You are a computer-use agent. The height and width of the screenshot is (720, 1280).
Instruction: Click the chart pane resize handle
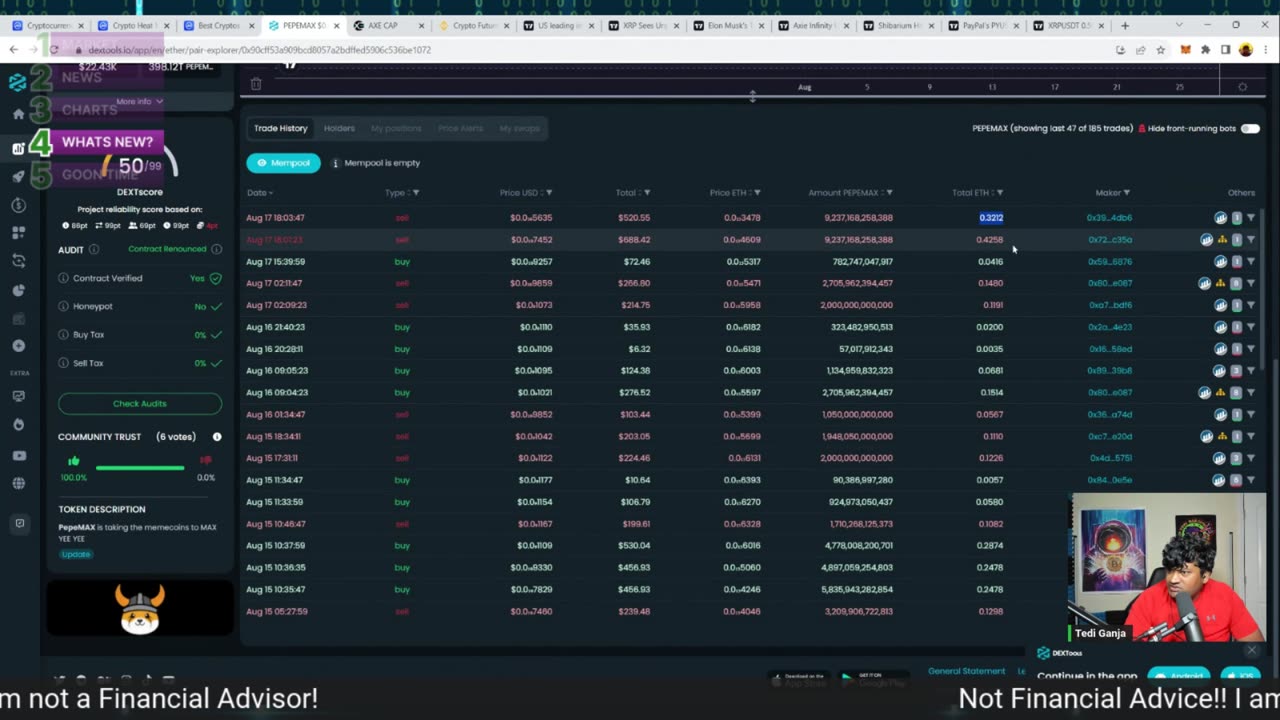pyautogui.click(x=752, y=96)
